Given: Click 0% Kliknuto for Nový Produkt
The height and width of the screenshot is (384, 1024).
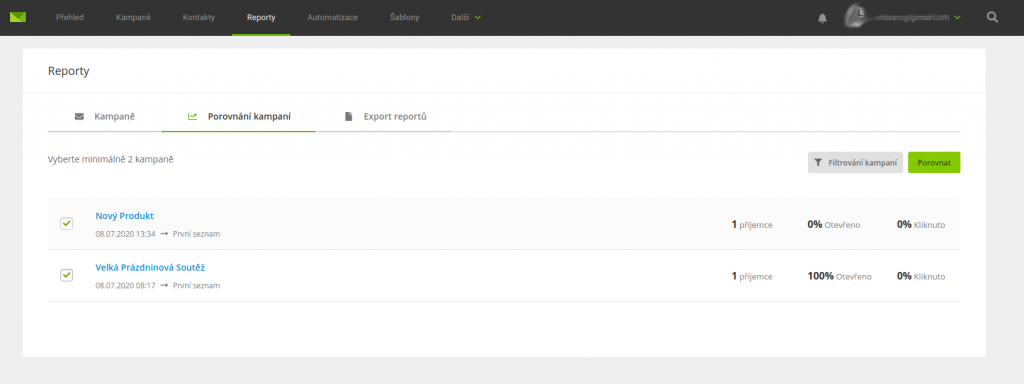Looking at the screenshot, I should click(x=921, y=225).
